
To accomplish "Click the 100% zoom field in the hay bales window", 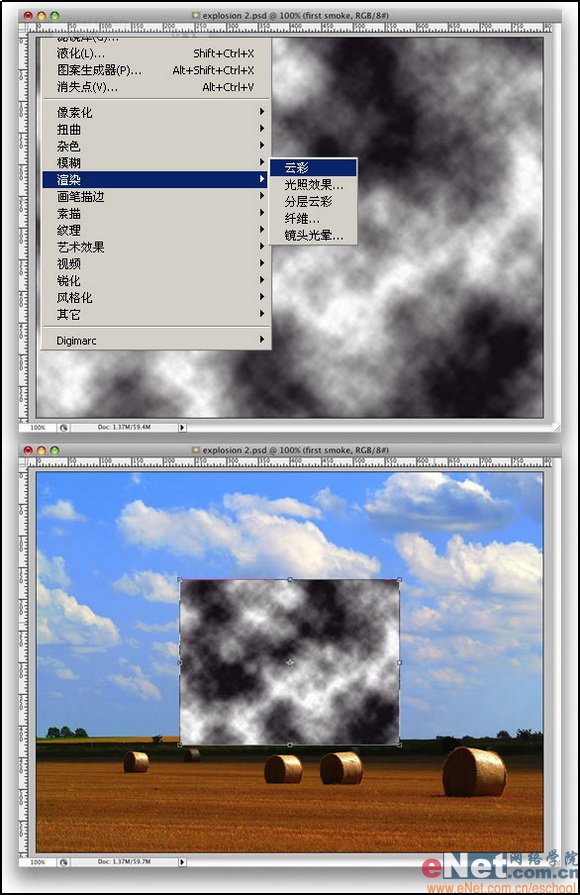I will click(38, 862).
